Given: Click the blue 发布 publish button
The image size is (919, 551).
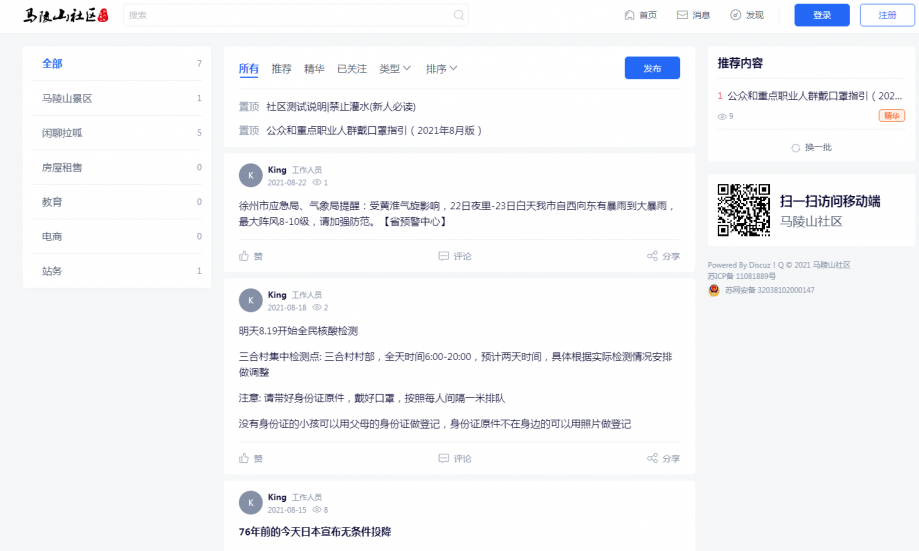Looking at the screenshot, I should (652, 68).
